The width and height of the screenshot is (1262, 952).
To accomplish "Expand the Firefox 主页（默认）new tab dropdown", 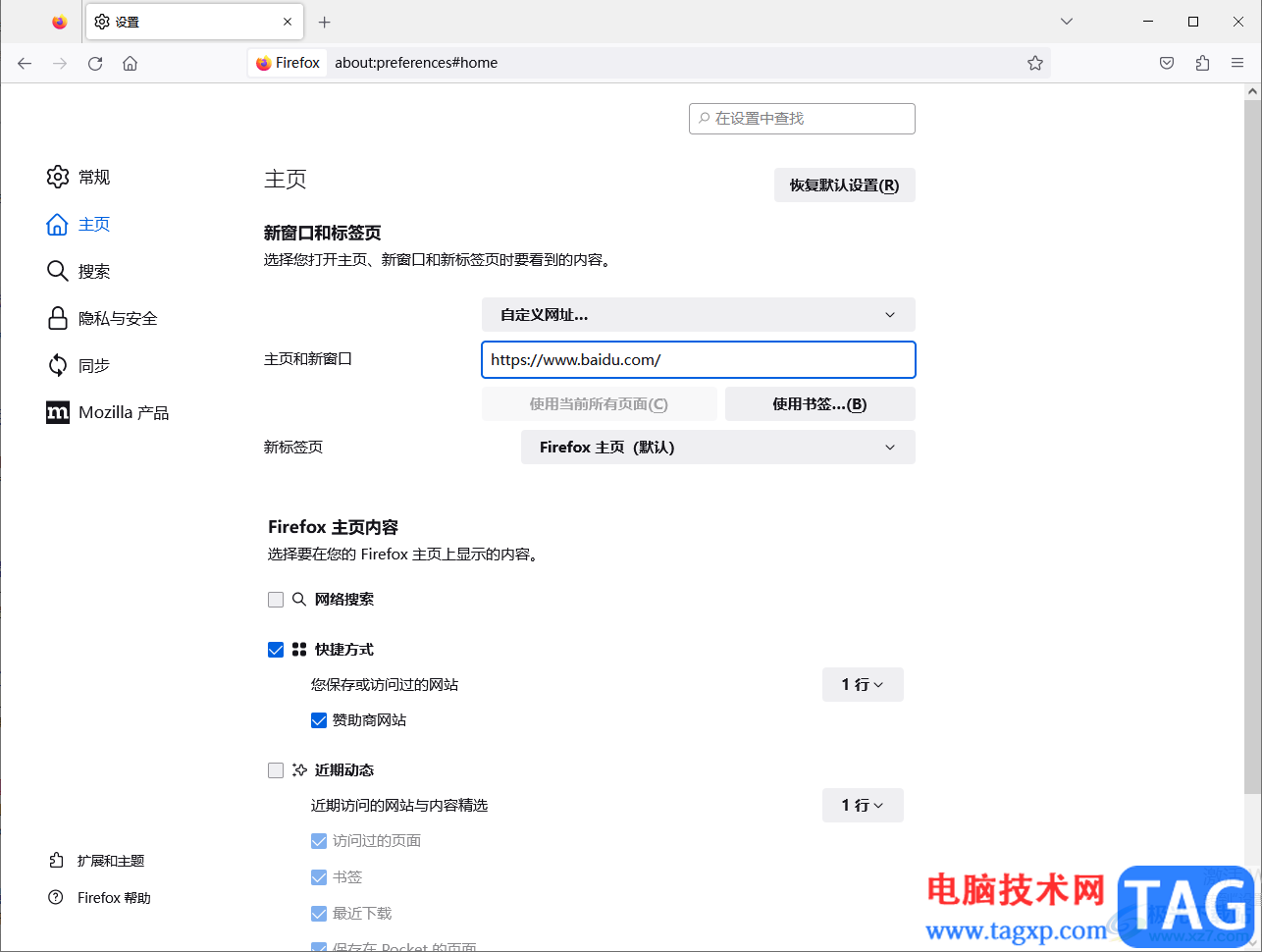I will (718, 448).
